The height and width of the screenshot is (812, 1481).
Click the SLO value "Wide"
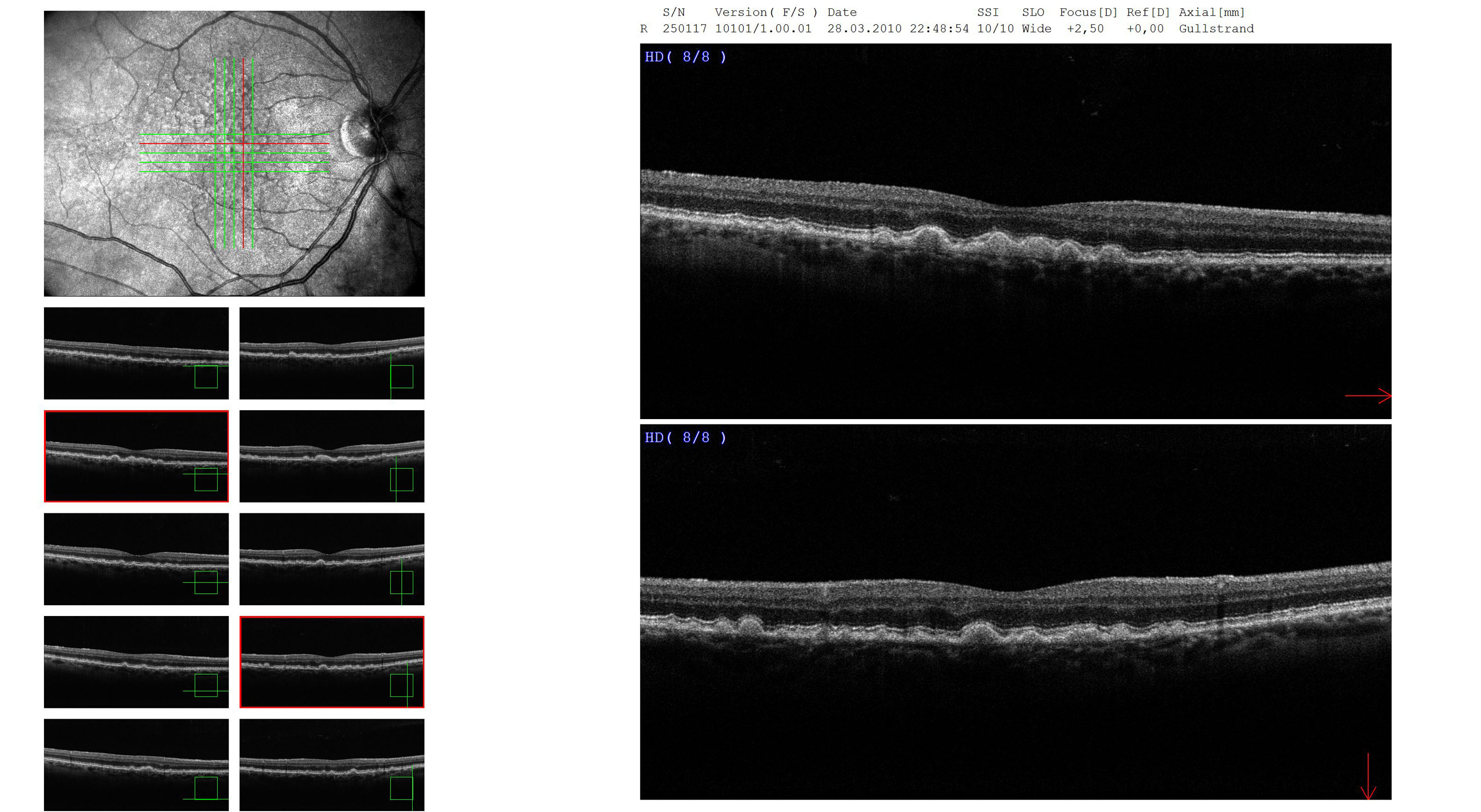1036,29
